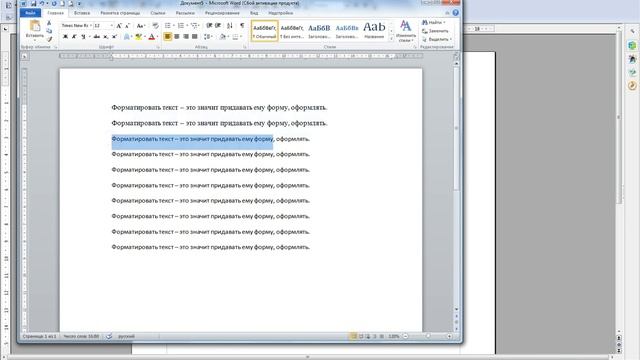Toggle Bold formatting
This screenshot has width=640, height=360.
point(65,37)
